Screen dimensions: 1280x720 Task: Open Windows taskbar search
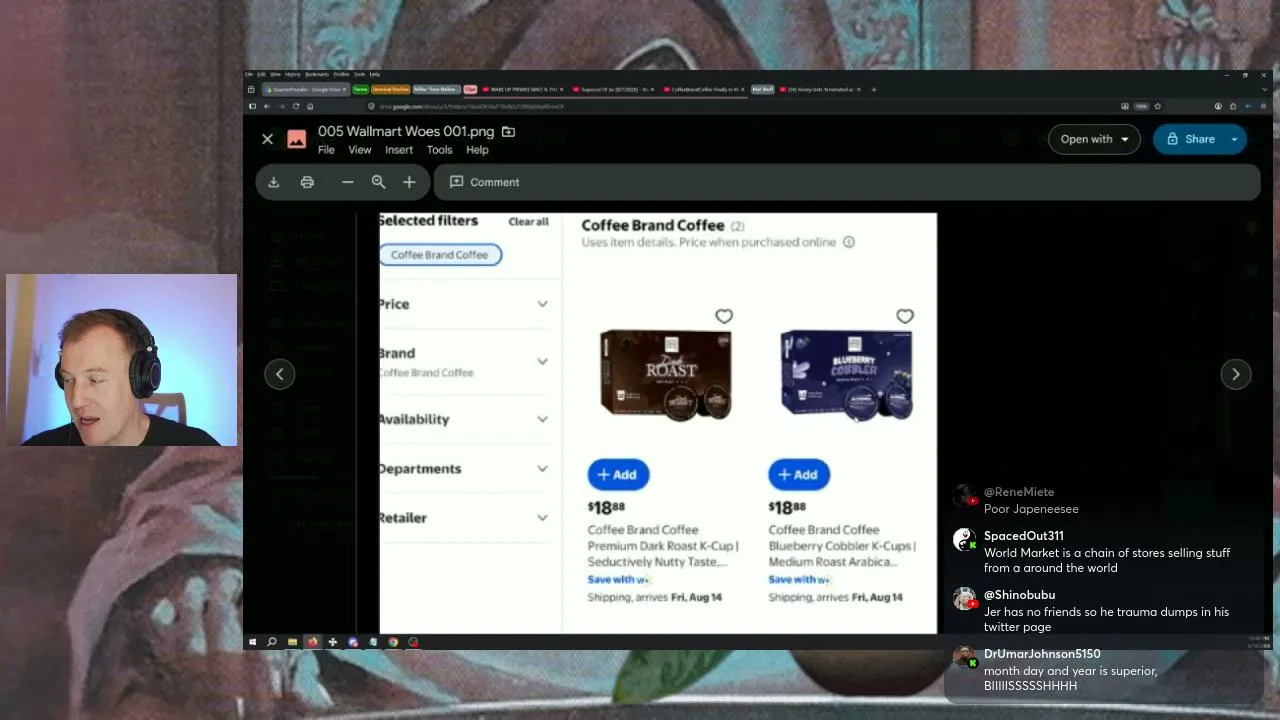point(272,642)
